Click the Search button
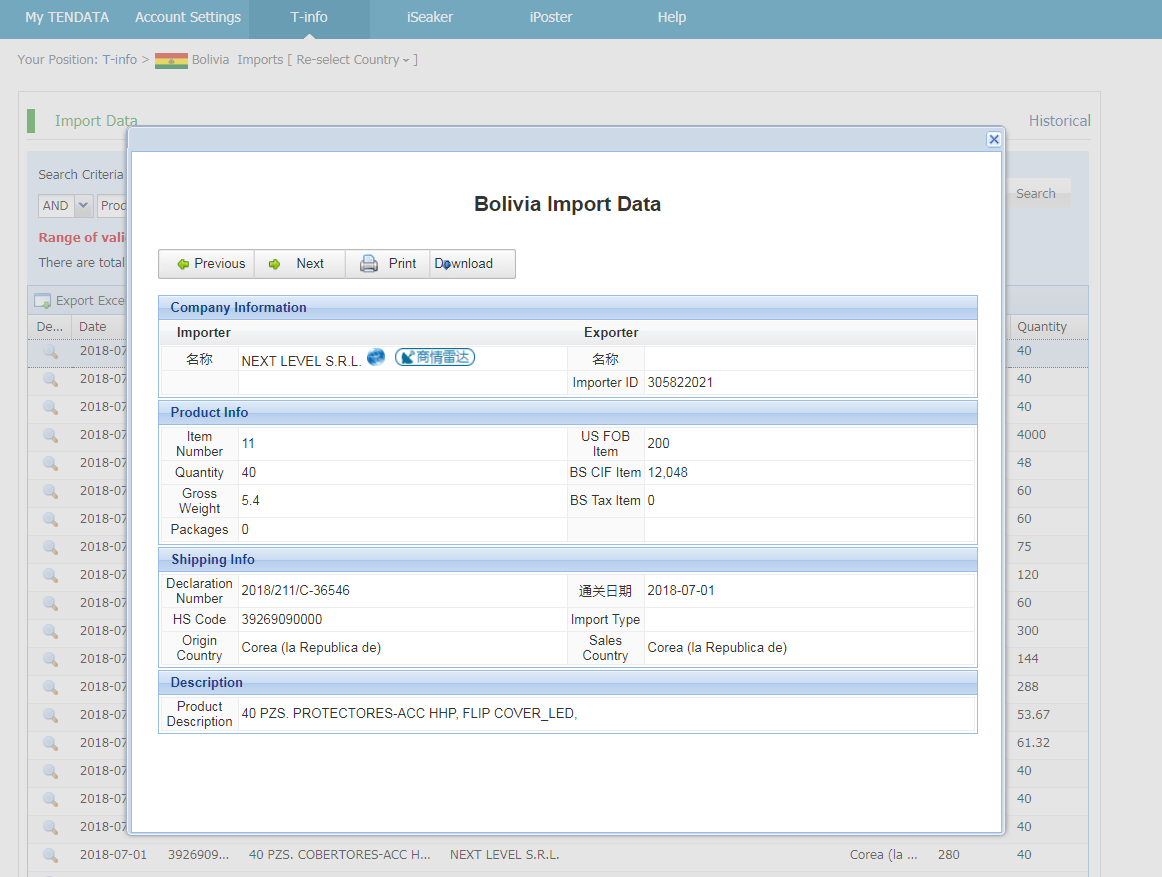This screenshot has width=1162, height=877. (x=1035, y=194)
